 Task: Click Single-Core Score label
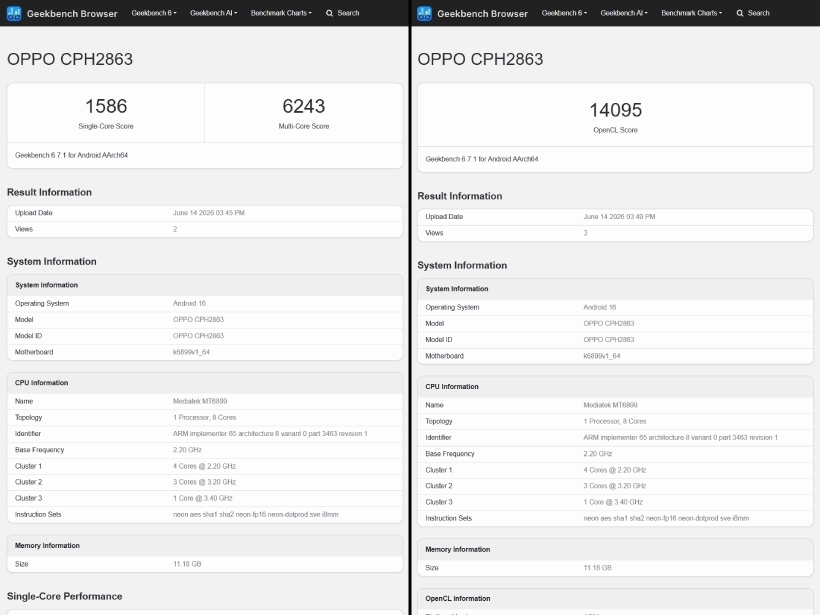pos(106,126)
